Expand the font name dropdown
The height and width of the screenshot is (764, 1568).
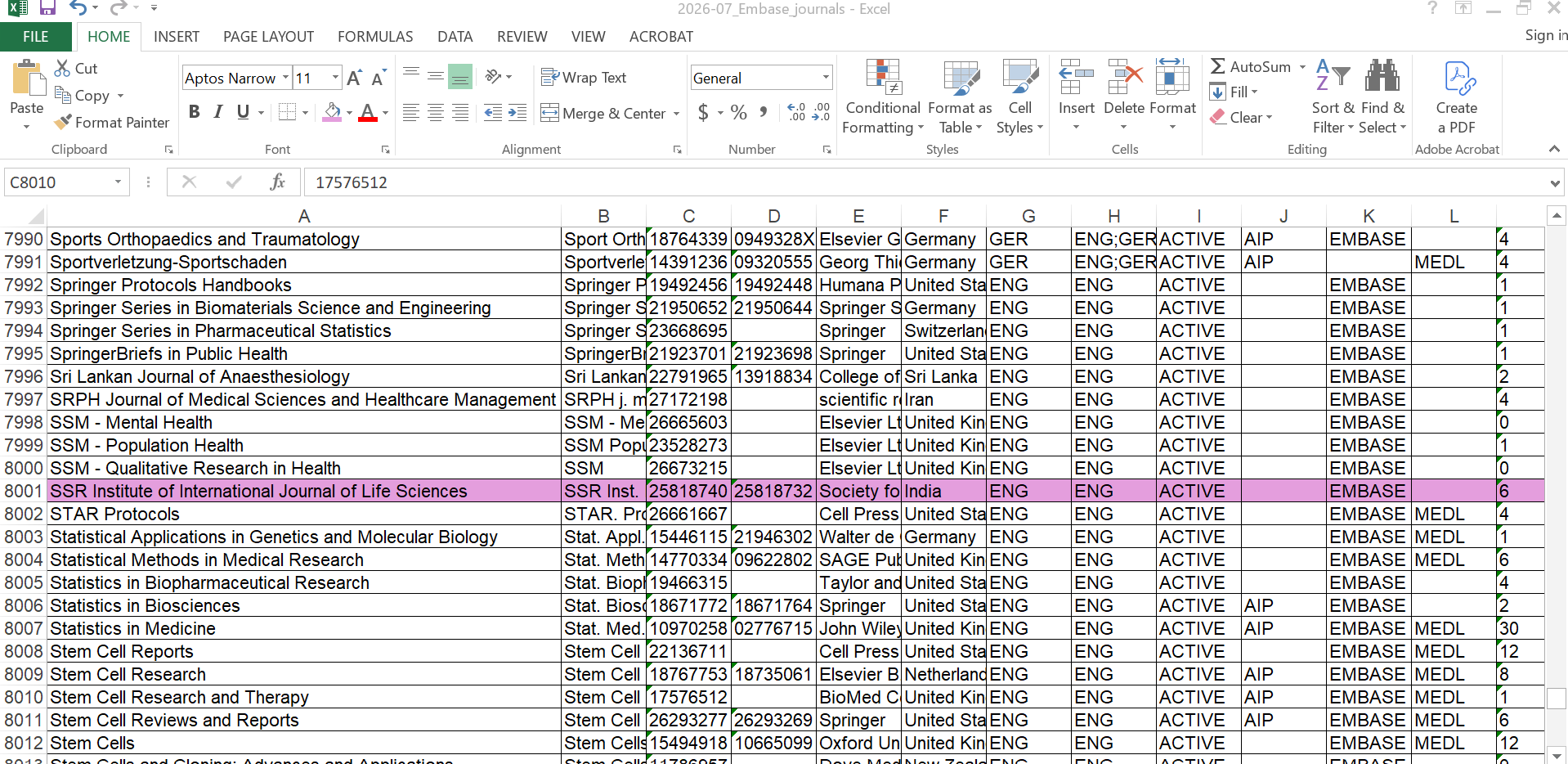[x=285, y=78]
